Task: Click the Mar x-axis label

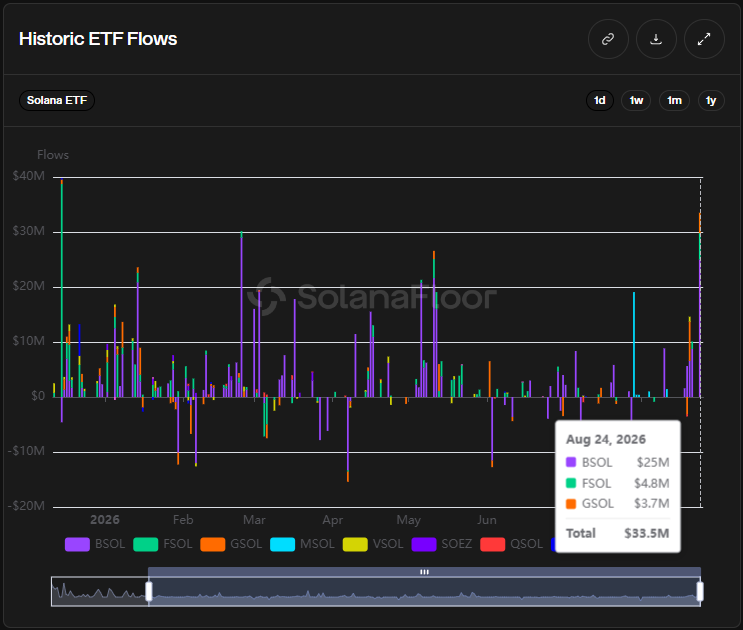Action: tap(254, 520)
